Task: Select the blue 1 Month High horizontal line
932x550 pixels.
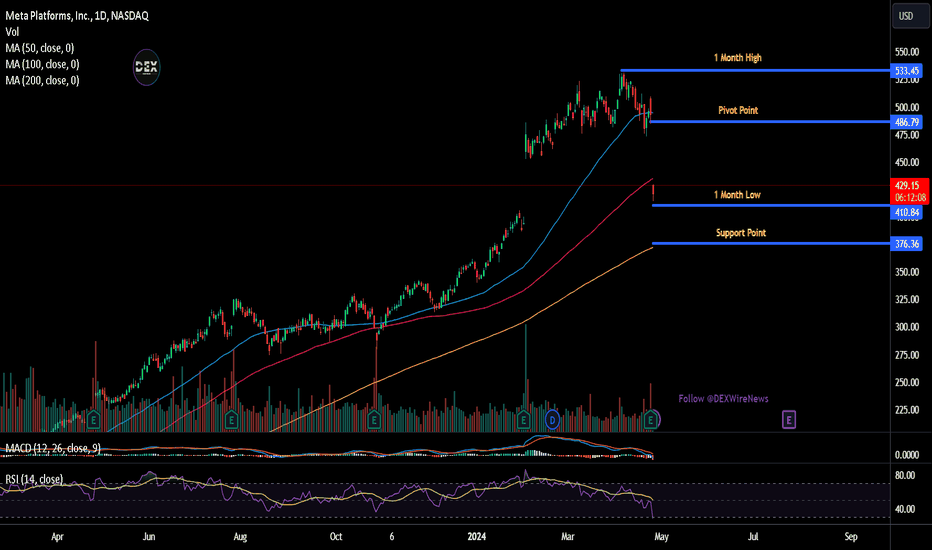Action: click(x=755, y=71)
